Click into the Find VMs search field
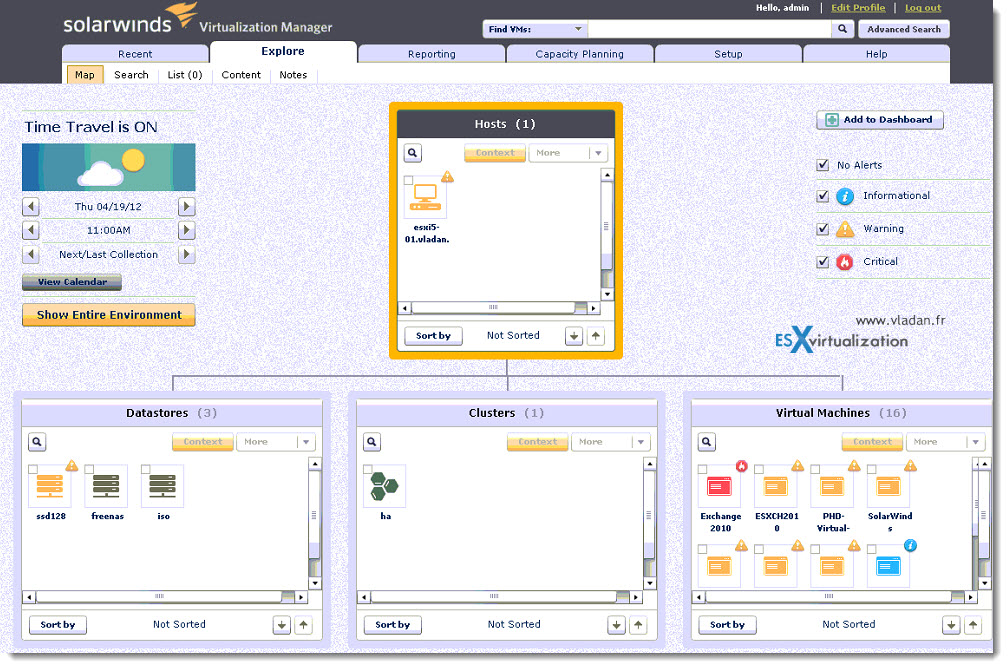Viewport: 1008px width, 668px height. pos(709,29)
